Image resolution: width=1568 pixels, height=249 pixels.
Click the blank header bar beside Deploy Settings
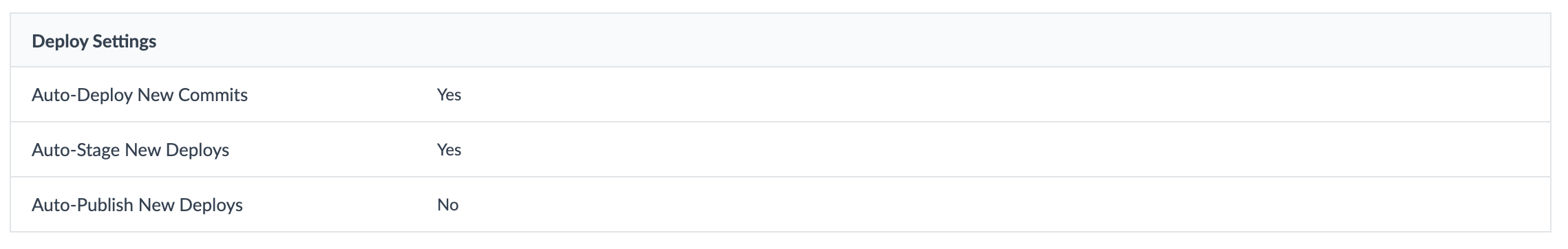[854, 41]
